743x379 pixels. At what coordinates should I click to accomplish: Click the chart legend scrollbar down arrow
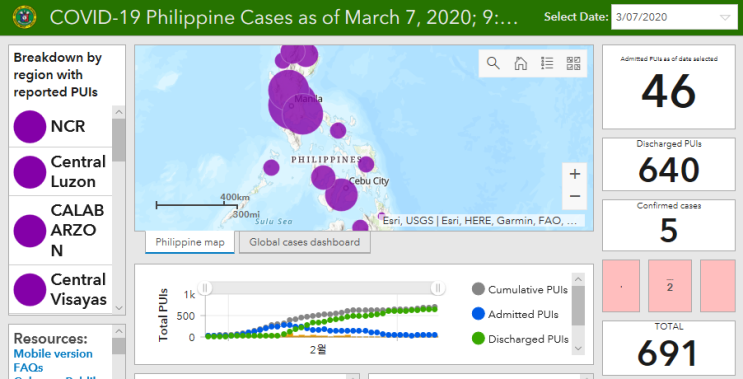point(578,348)
